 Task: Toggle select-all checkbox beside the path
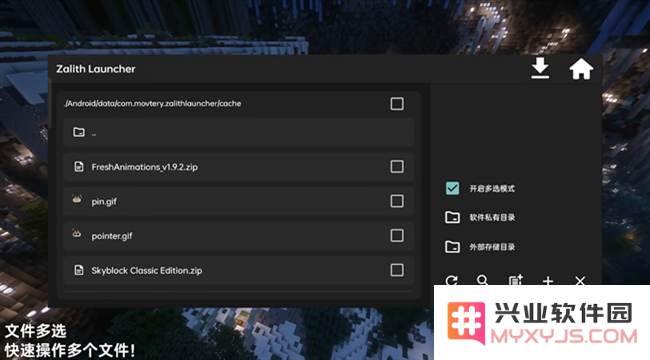tap(397, 104)
